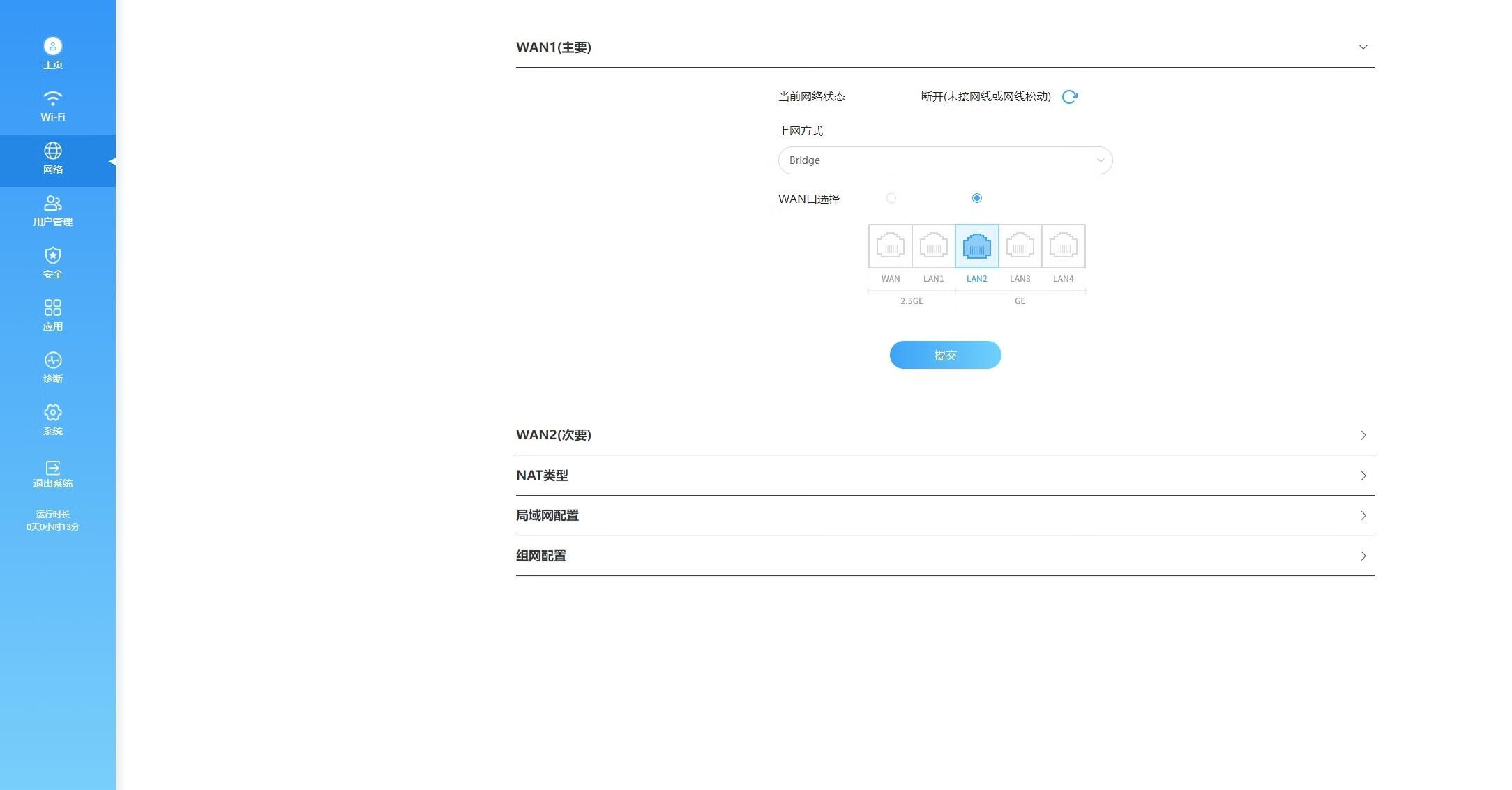This screenshot has height=790, width=1512.
Task: Refresh current network status icon
Action: point(1069,97)
